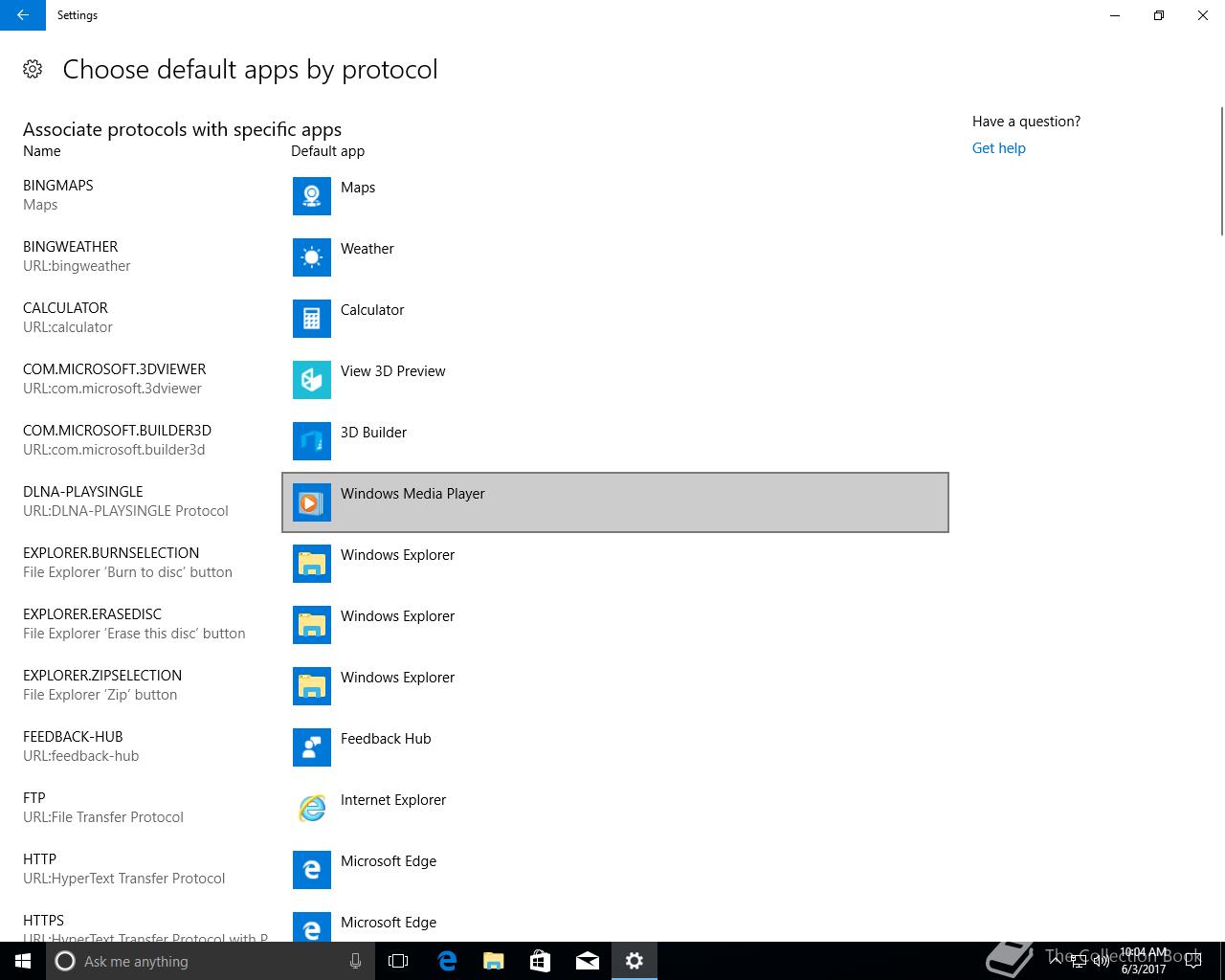Click Microsoft Edge label in HTTP row
Screen dimensions: 1225x980
pyautogui.click(x=389, y=861)
